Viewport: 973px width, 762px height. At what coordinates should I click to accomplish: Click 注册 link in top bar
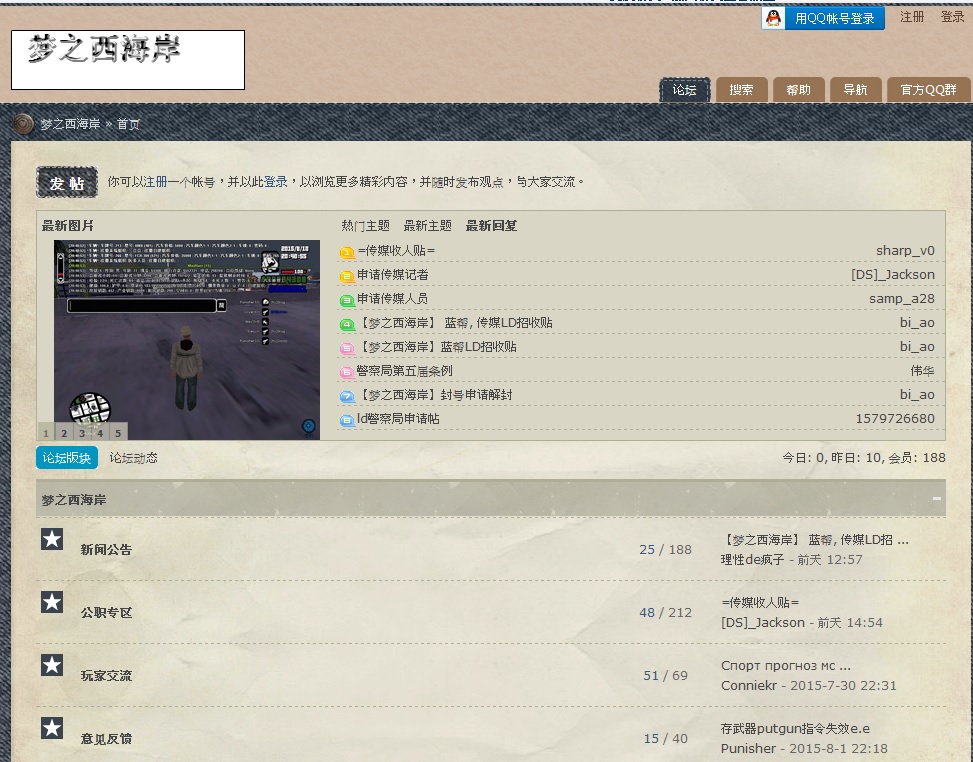click(912, 17)
